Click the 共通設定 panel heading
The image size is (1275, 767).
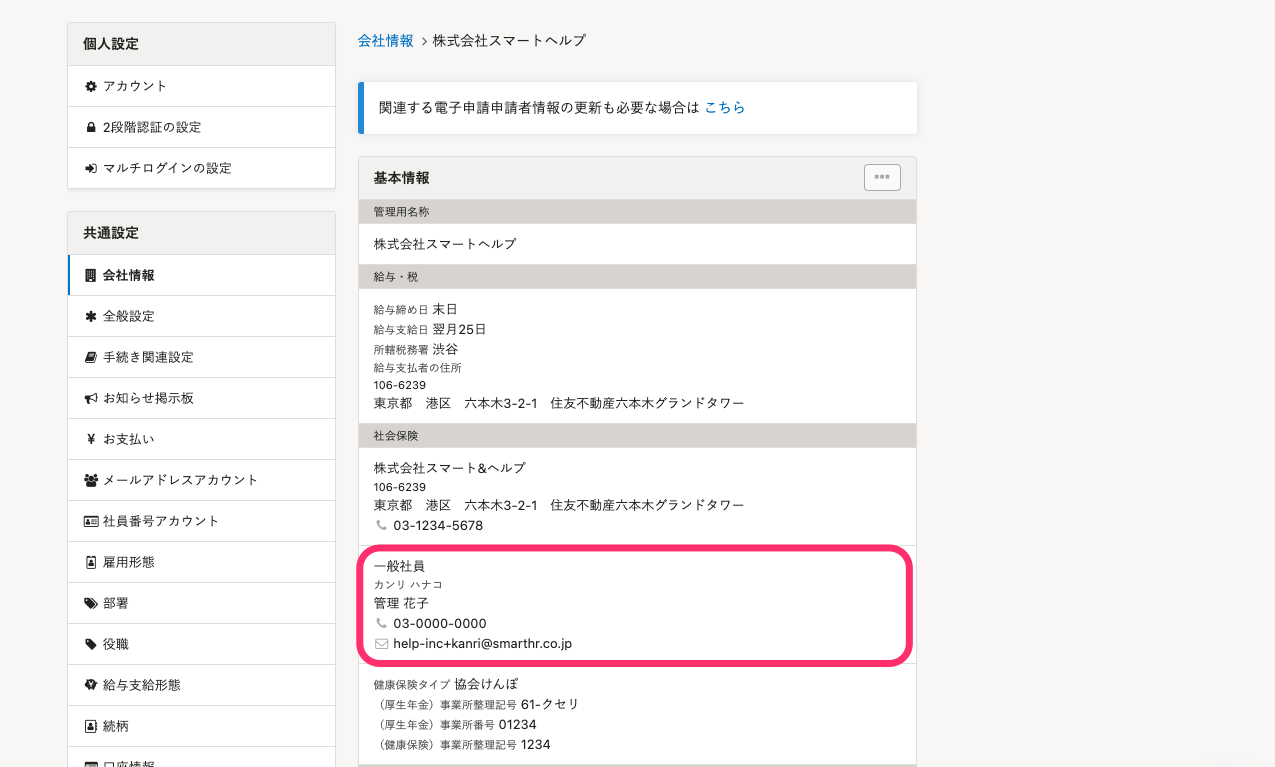tap(201, 233)
